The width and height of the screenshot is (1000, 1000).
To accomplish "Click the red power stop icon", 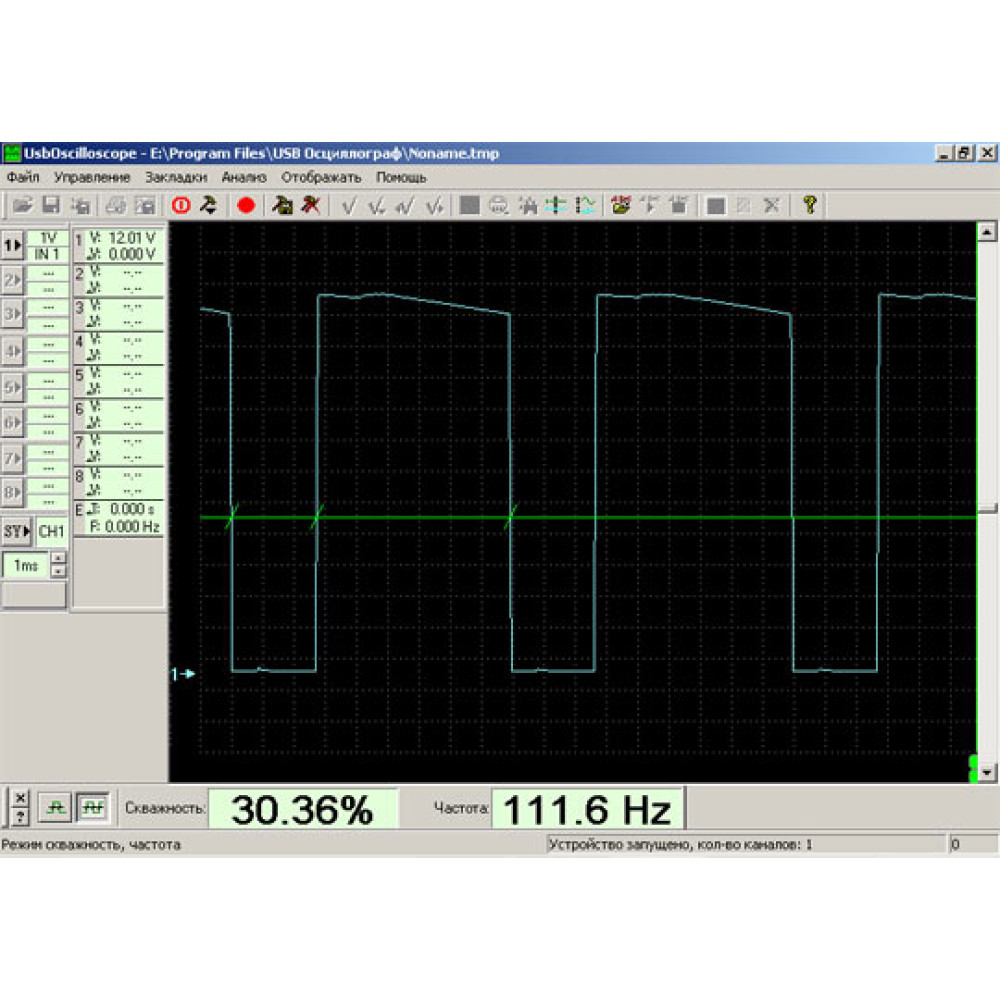I will point(181,205).
